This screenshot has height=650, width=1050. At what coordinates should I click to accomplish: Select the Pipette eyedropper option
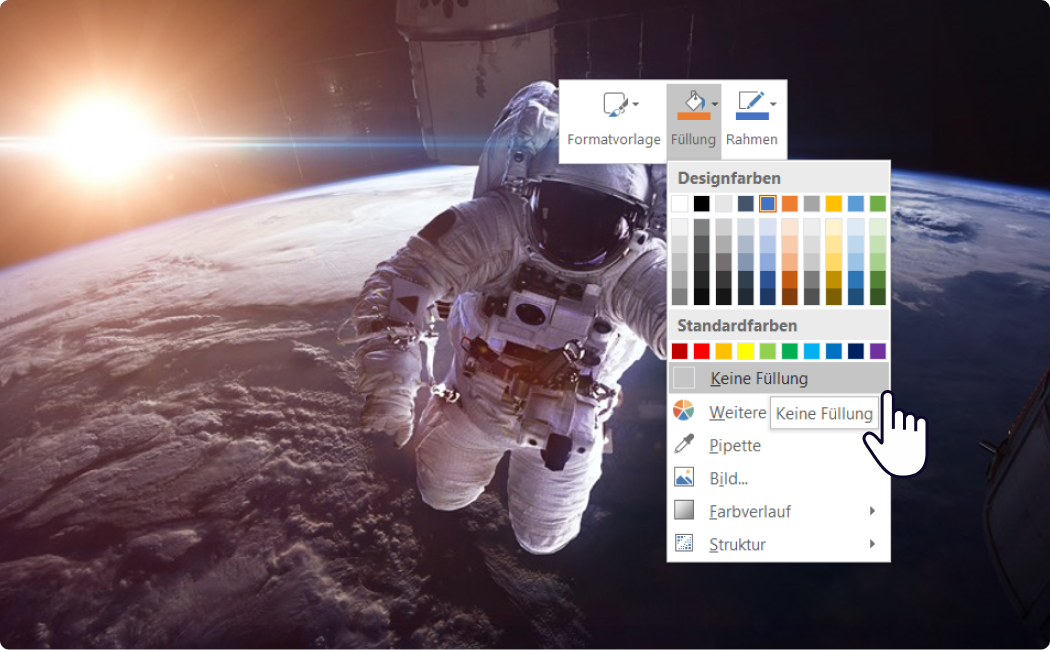tap(735, 445)
